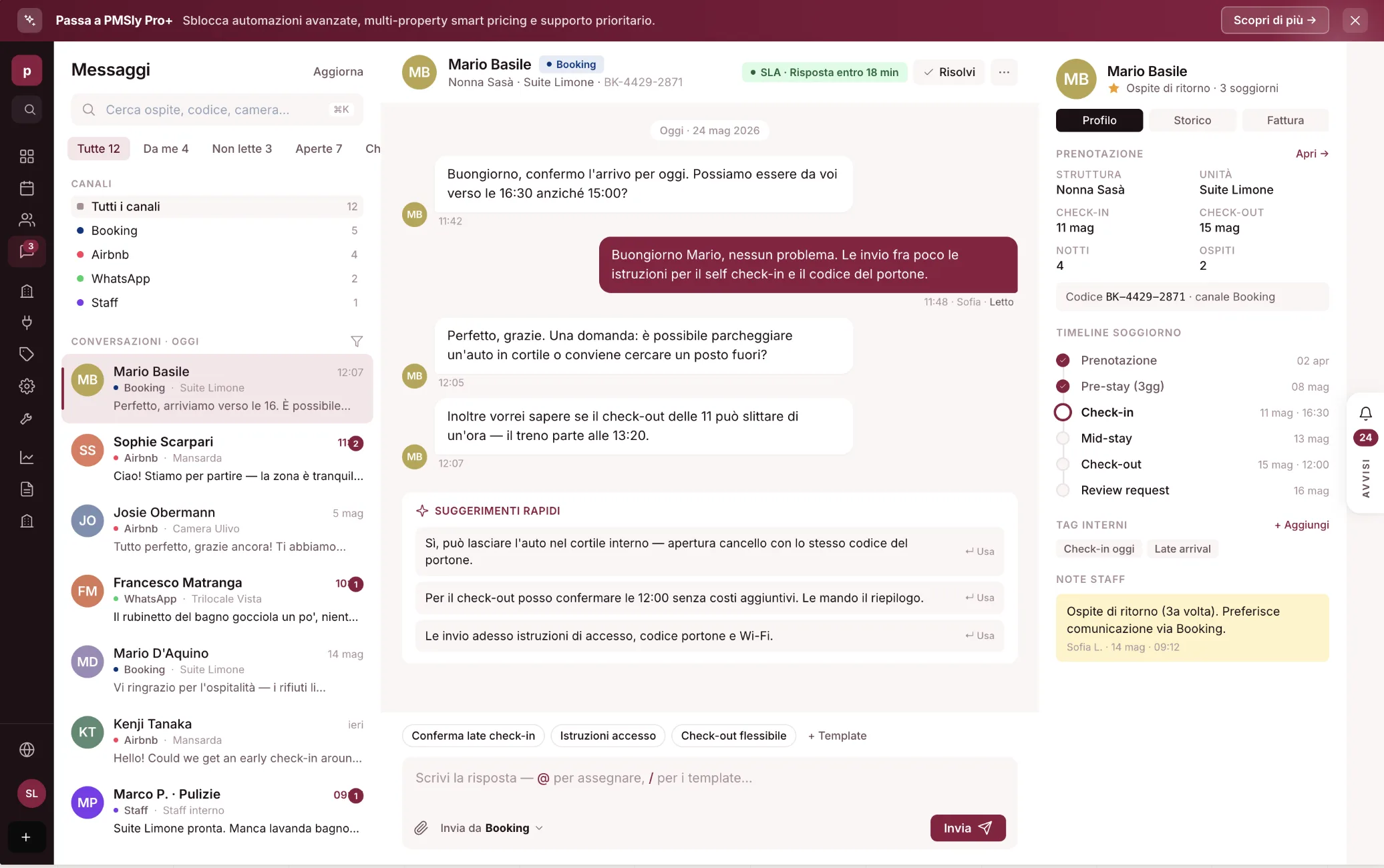Switch to the Storico tab
Viewport: 1384px width, 868px height.
(x=1192, y=120)
